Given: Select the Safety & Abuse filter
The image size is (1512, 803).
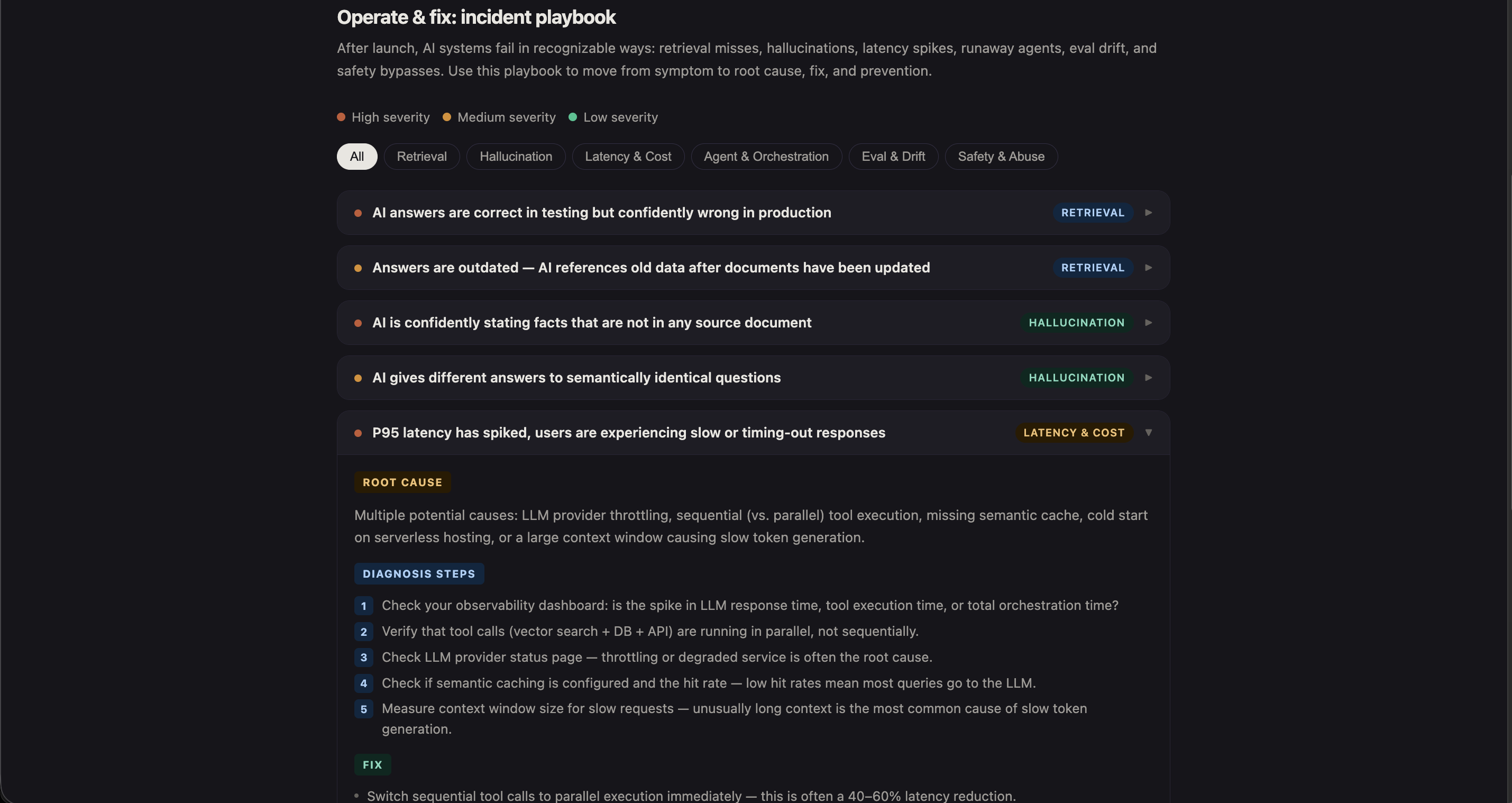Looking at the screenshot, I should (1001, 156).
